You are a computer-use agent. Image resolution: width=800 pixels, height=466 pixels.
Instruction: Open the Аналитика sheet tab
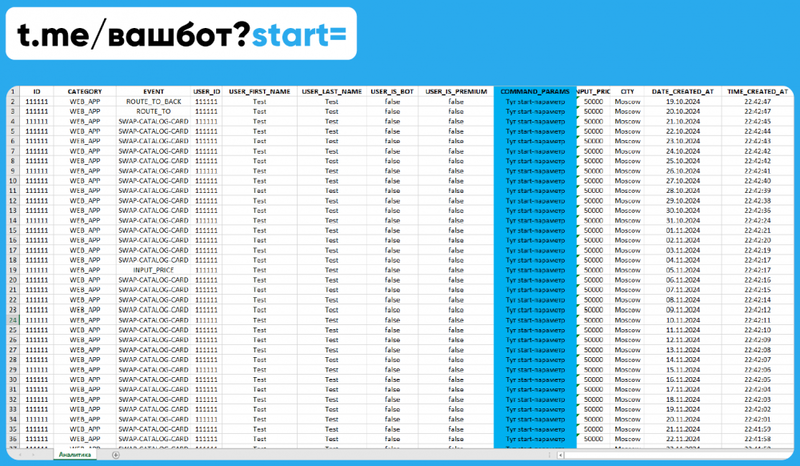(75, 454)
